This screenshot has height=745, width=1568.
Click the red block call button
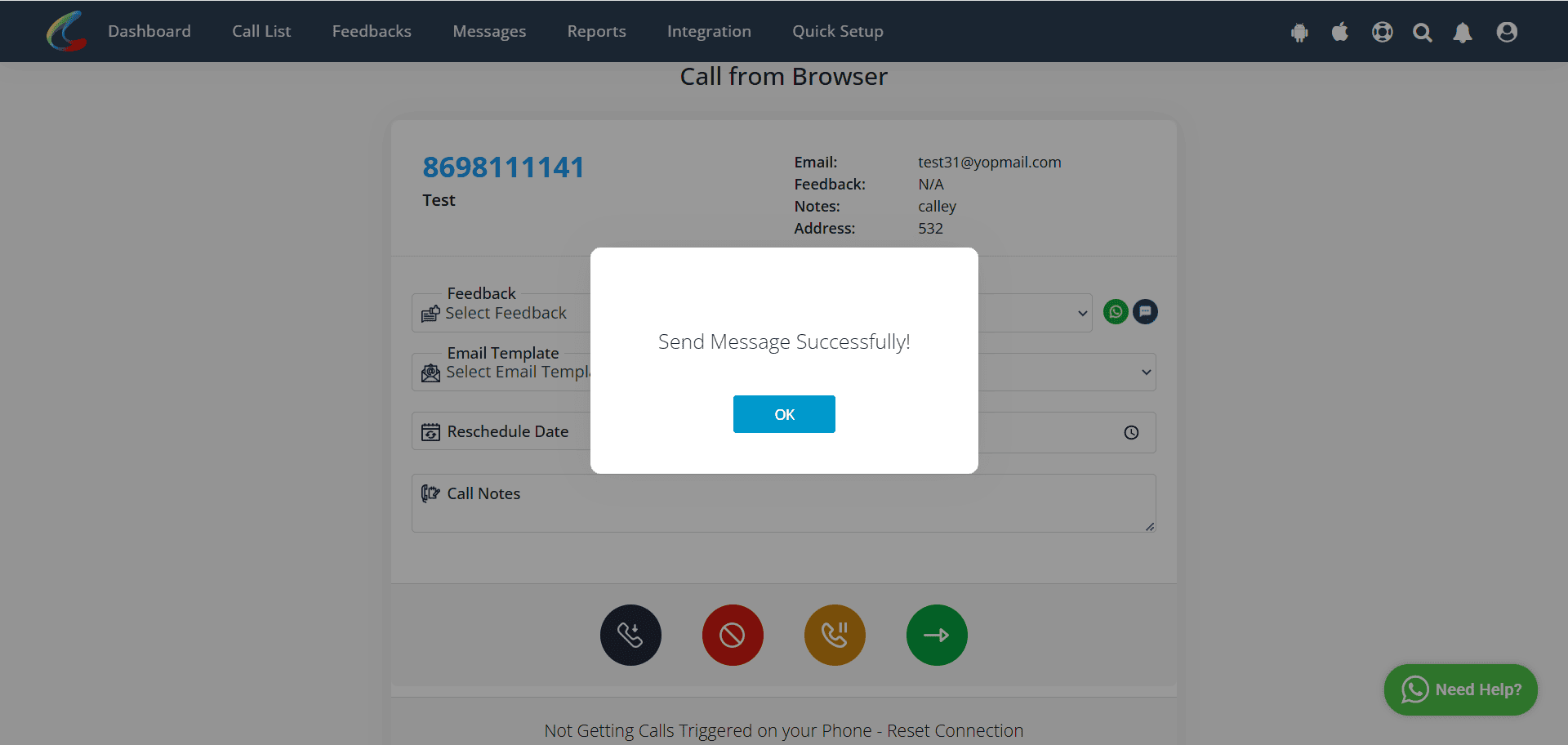[733, 635]
